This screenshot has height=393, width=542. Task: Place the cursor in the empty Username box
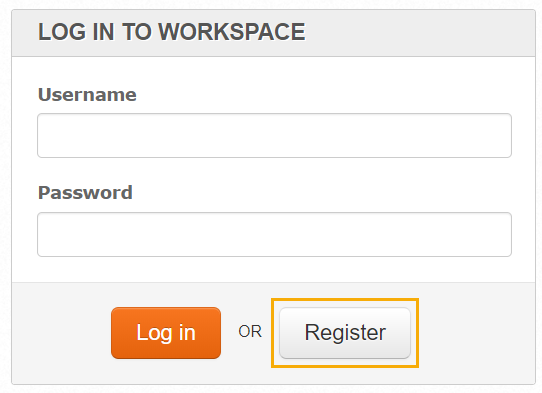[274, 135]
